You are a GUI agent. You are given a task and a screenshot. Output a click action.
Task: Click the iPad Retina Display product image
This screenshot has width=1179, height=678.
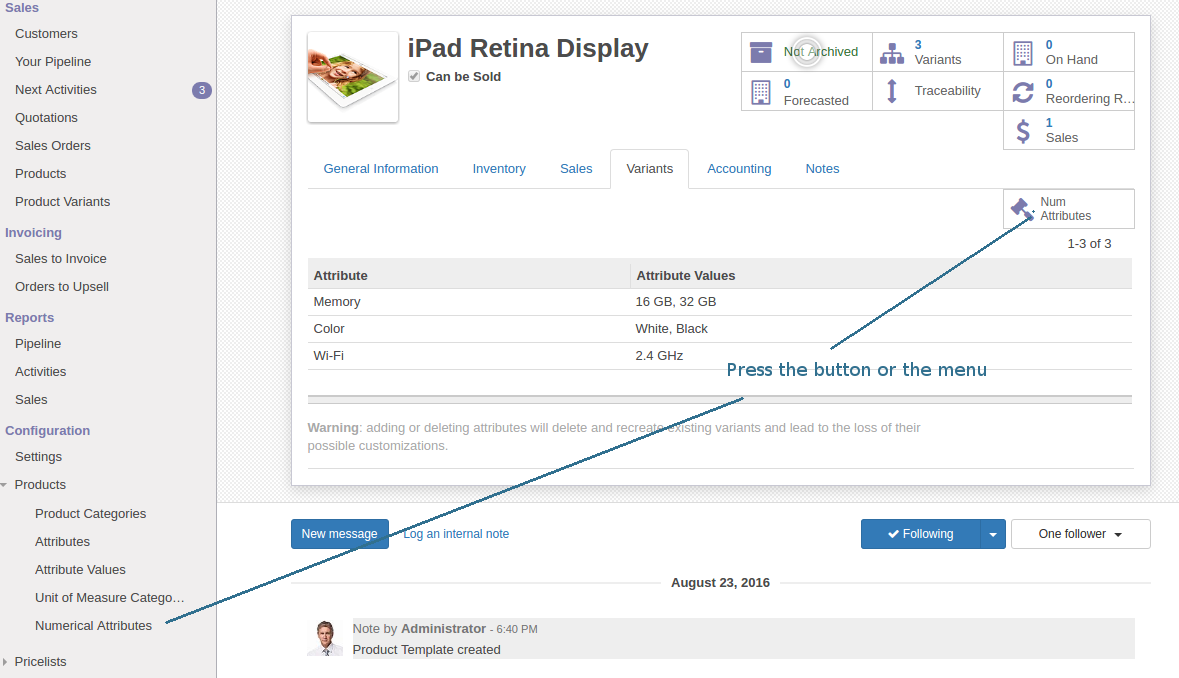tap(353, 77)
